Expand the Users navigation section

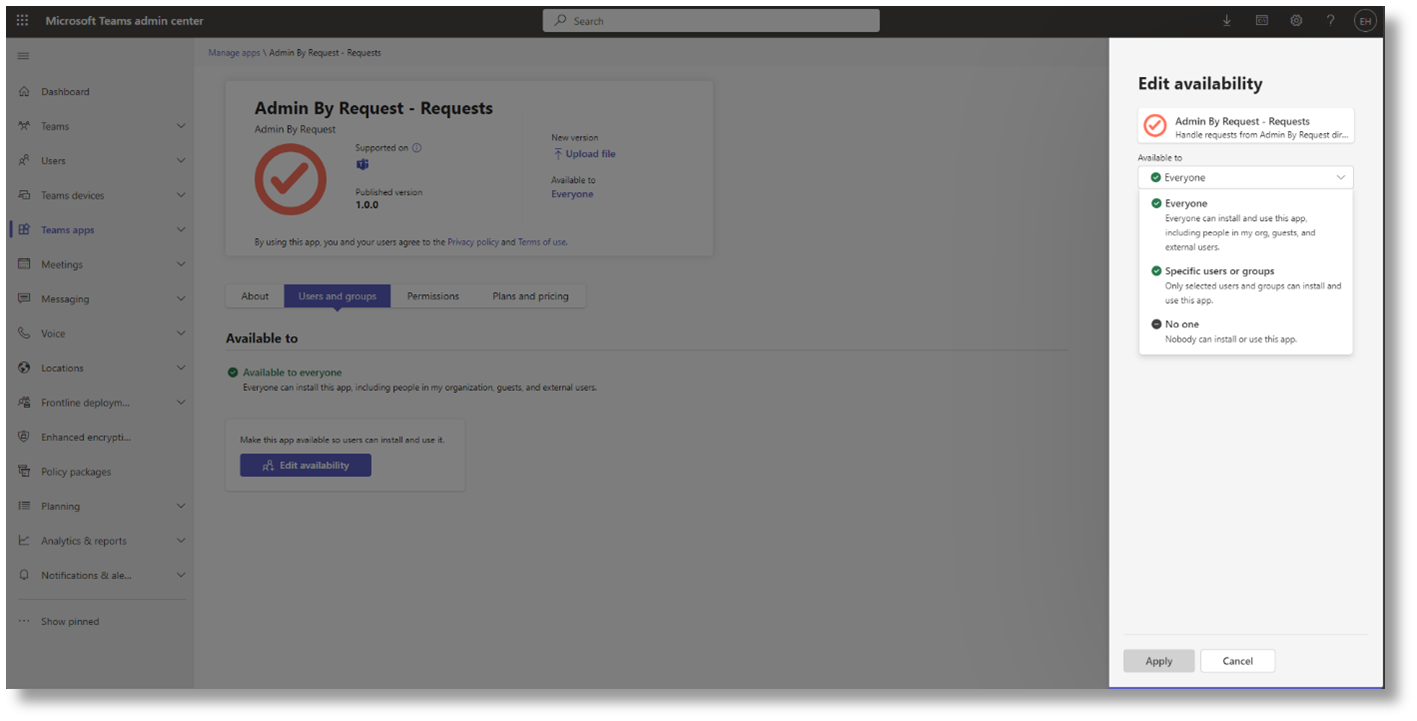[181, 161]
